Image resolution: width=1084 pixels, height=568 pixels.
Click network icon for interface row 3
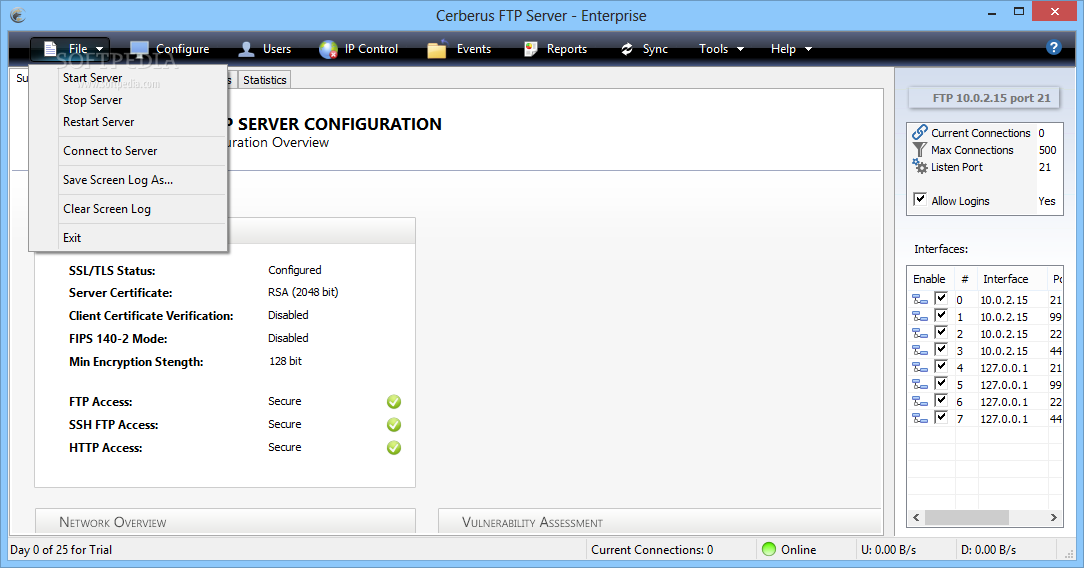[920, 350]
